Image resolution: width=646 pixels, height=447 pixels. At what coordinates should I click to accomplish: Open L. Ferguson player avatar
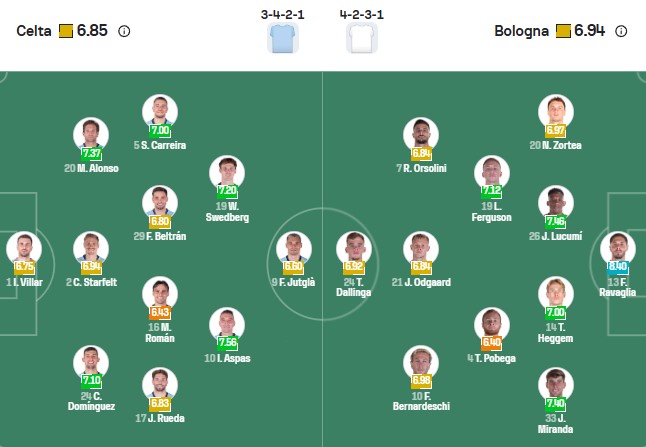click(492, 172)
